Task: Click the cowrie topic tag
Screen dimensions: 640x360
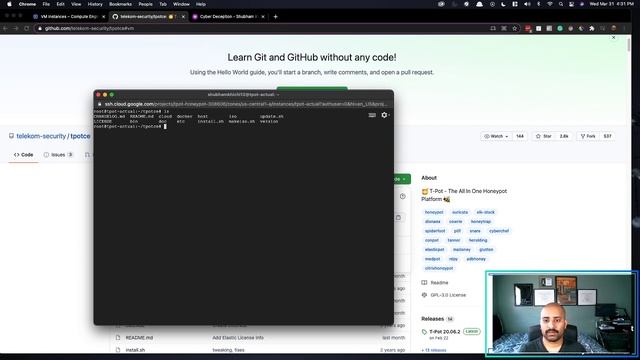Action: pyautogui.click(x=456, y=222)
